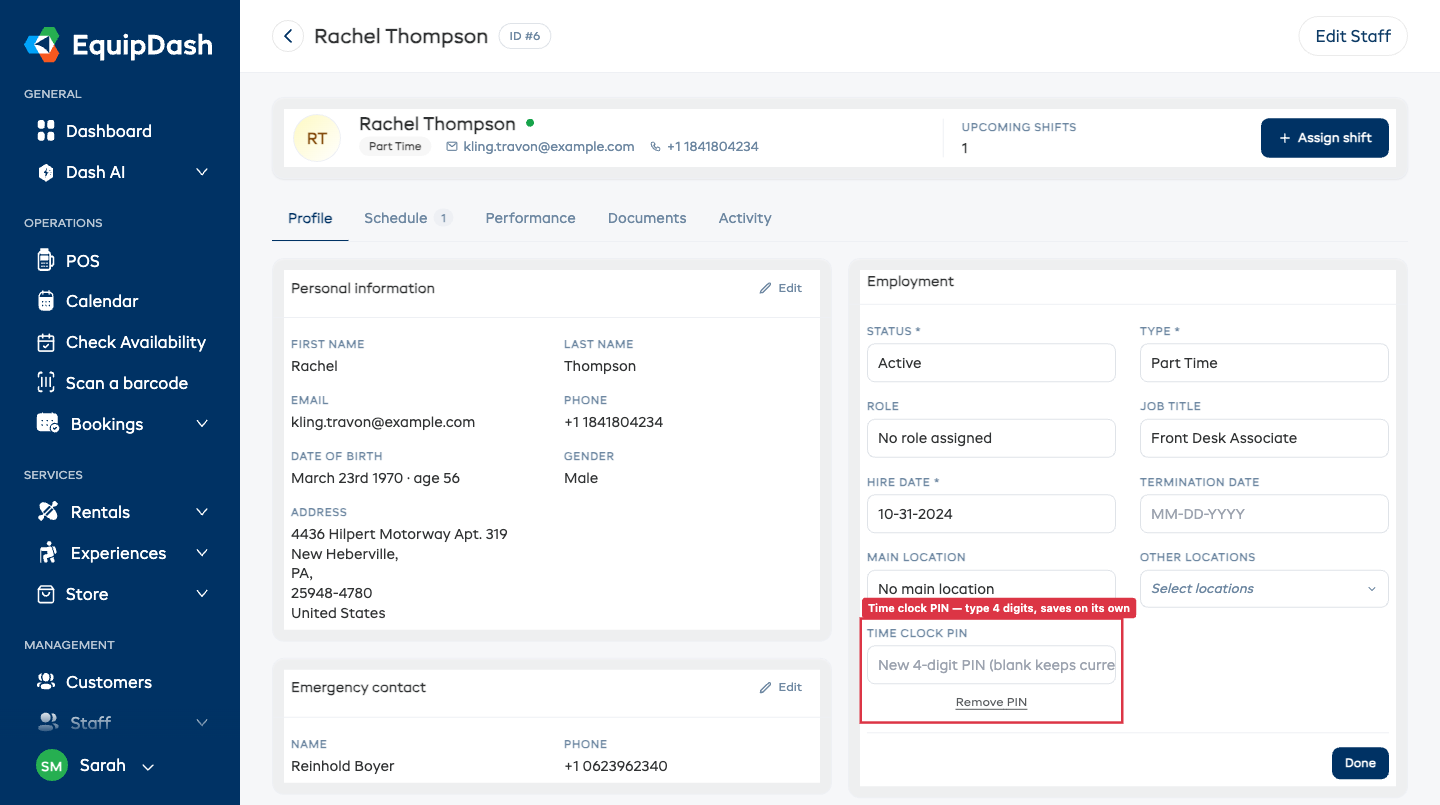
Task: Switch to the Schedule tab
Action: point(408,218)
